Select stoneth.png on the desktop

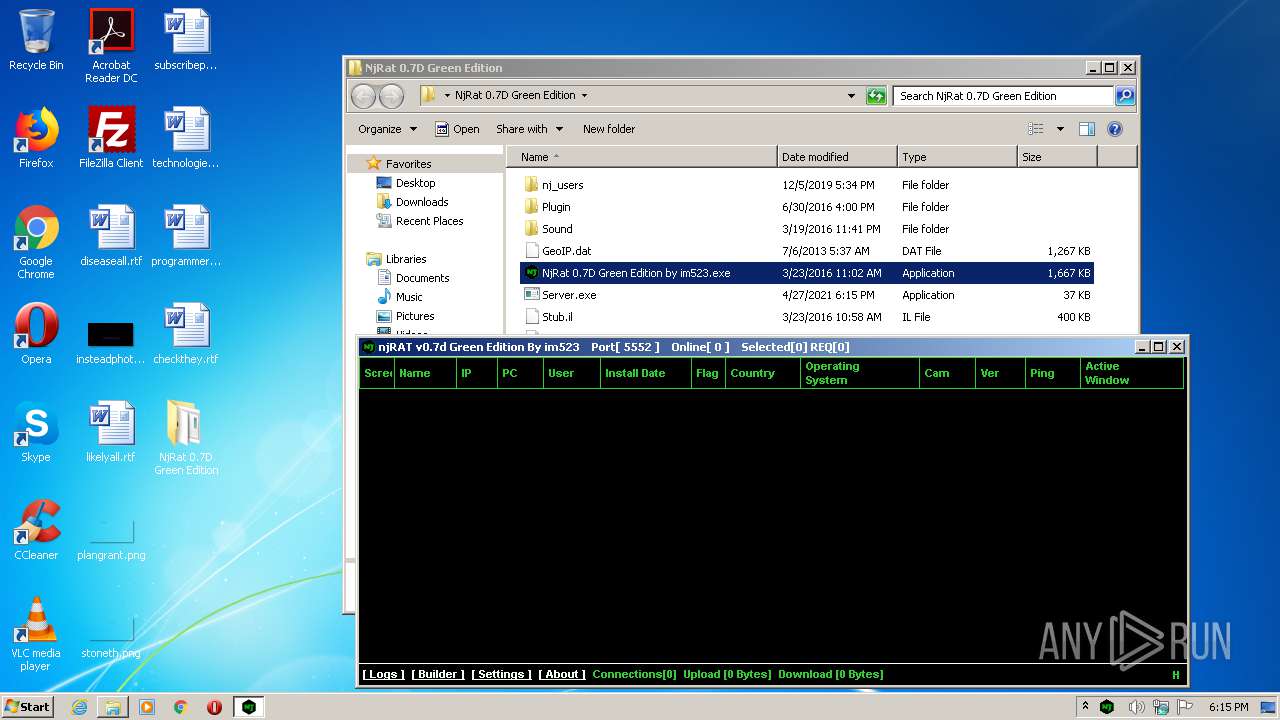click(x=111, y=638)
